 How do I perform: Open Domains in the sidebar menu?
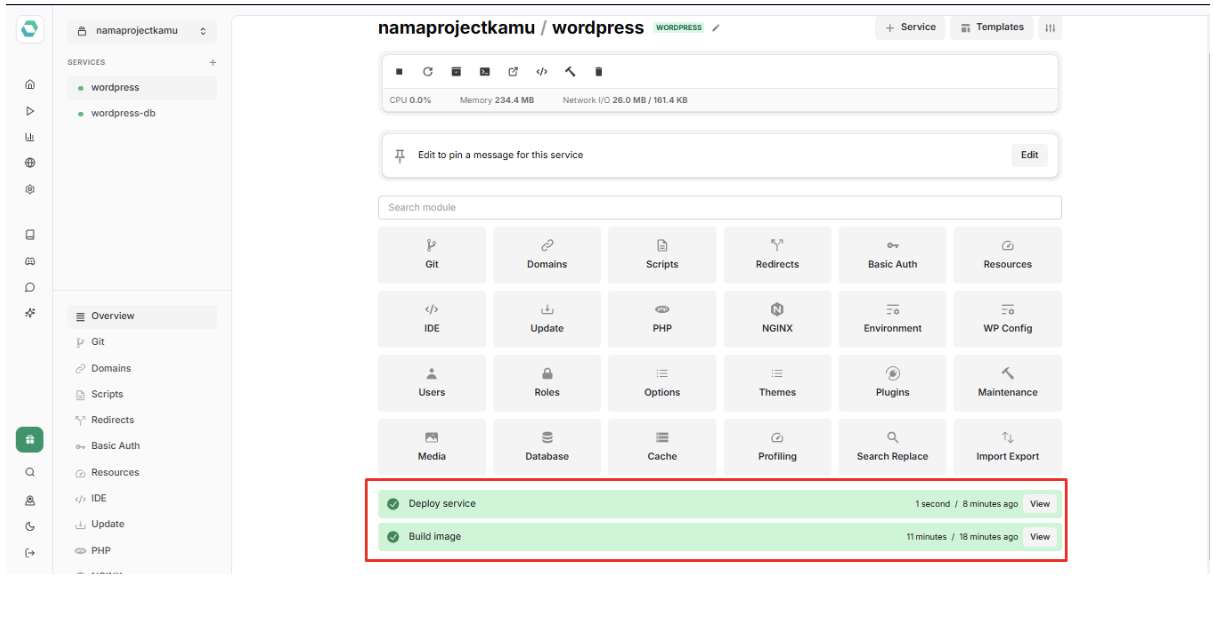tap(142, 368)
